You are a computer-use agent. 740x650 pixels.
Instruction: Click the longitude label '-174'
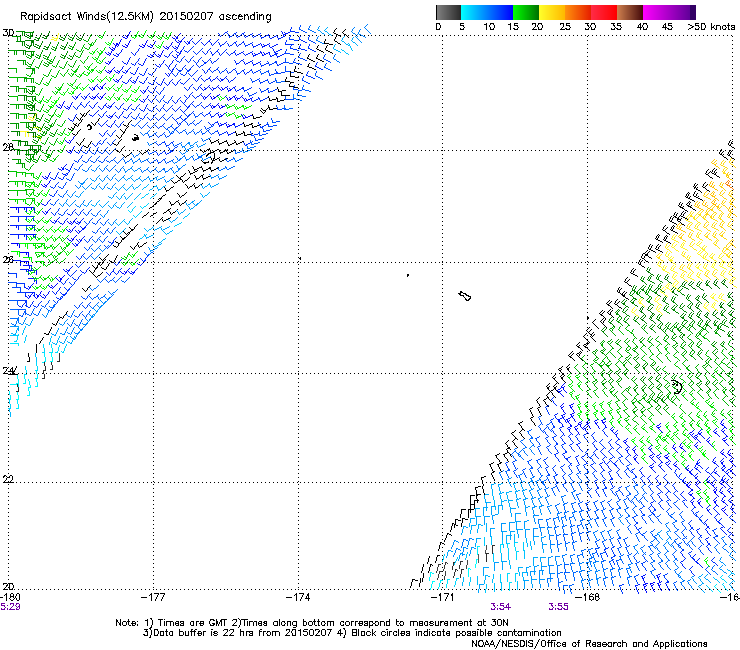(x=298, y=597)
